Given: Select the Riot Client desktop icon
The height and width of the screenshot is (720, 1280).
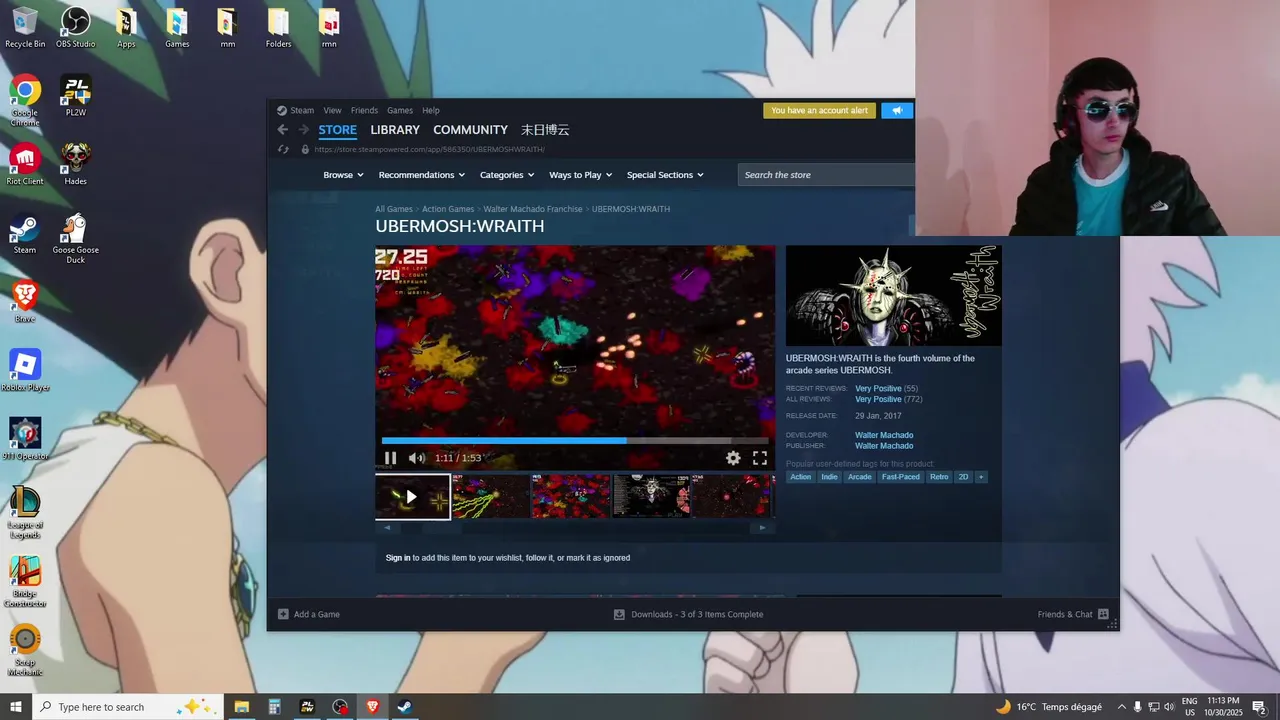Looking at the screenshot, I should 25,165.
